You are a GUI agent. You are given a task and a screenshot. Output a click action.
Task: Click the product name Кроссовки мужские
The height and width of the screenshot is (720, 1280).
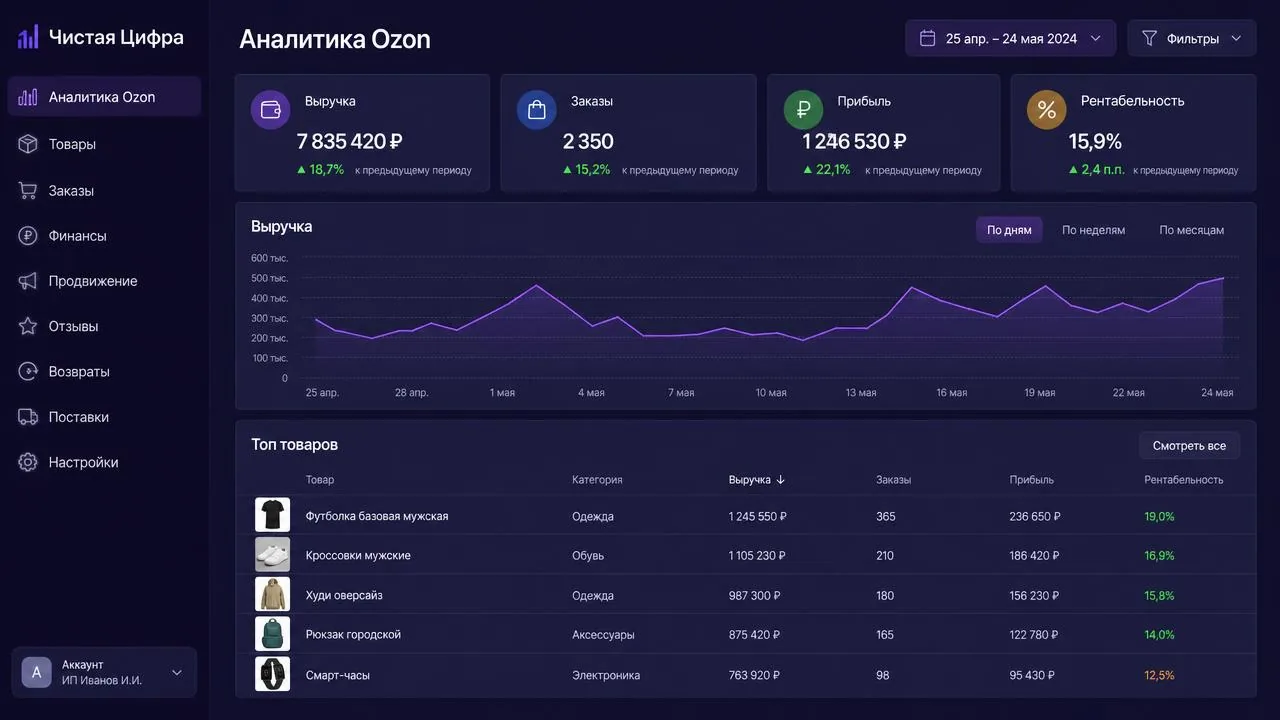coord(358,555)
